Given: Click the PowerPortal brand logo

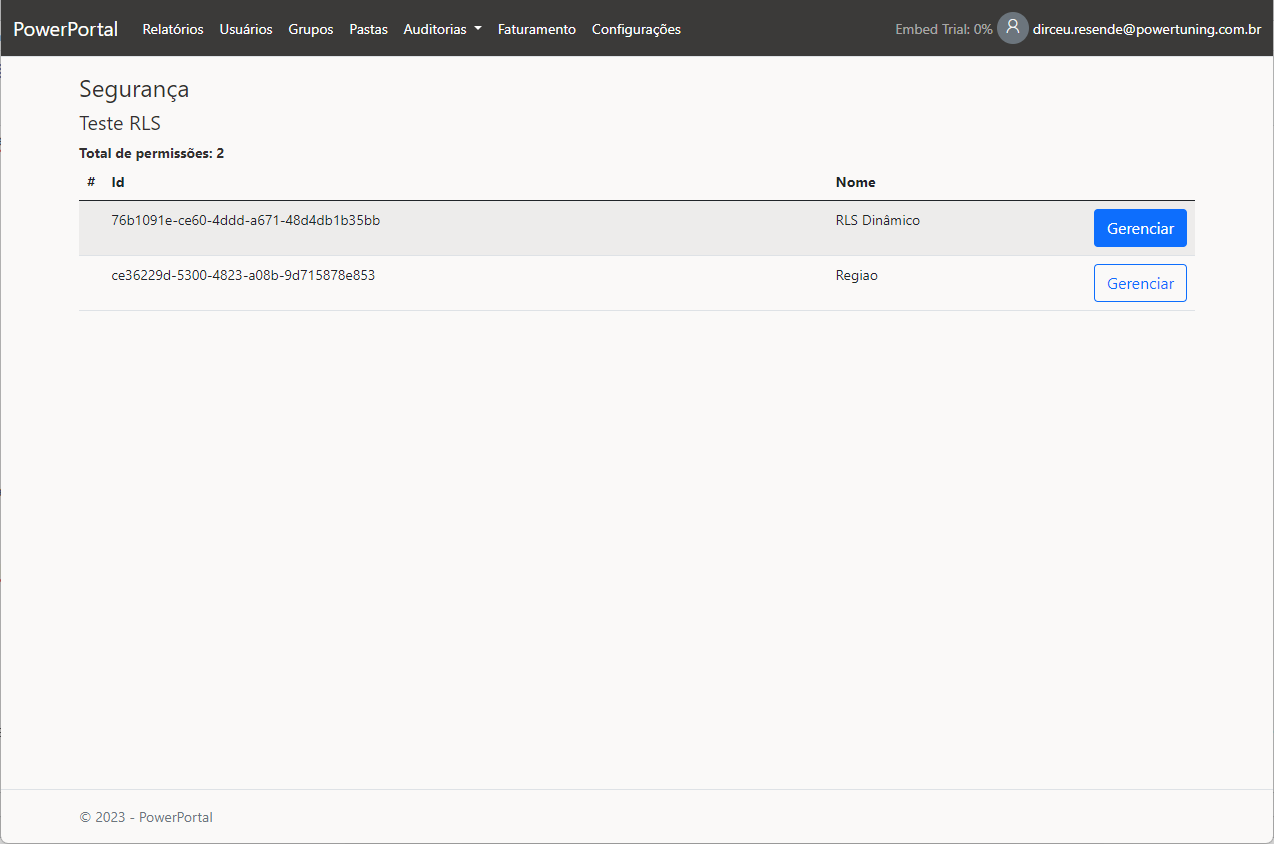Looking at the screenshot, I should 66,29.
